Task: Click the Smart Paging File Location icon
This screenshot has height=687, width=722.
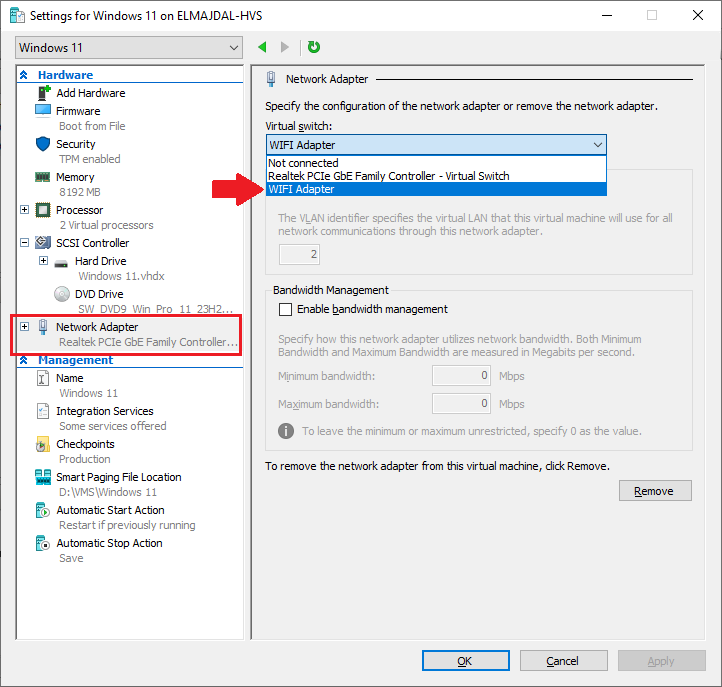Action: pos(43,477)
